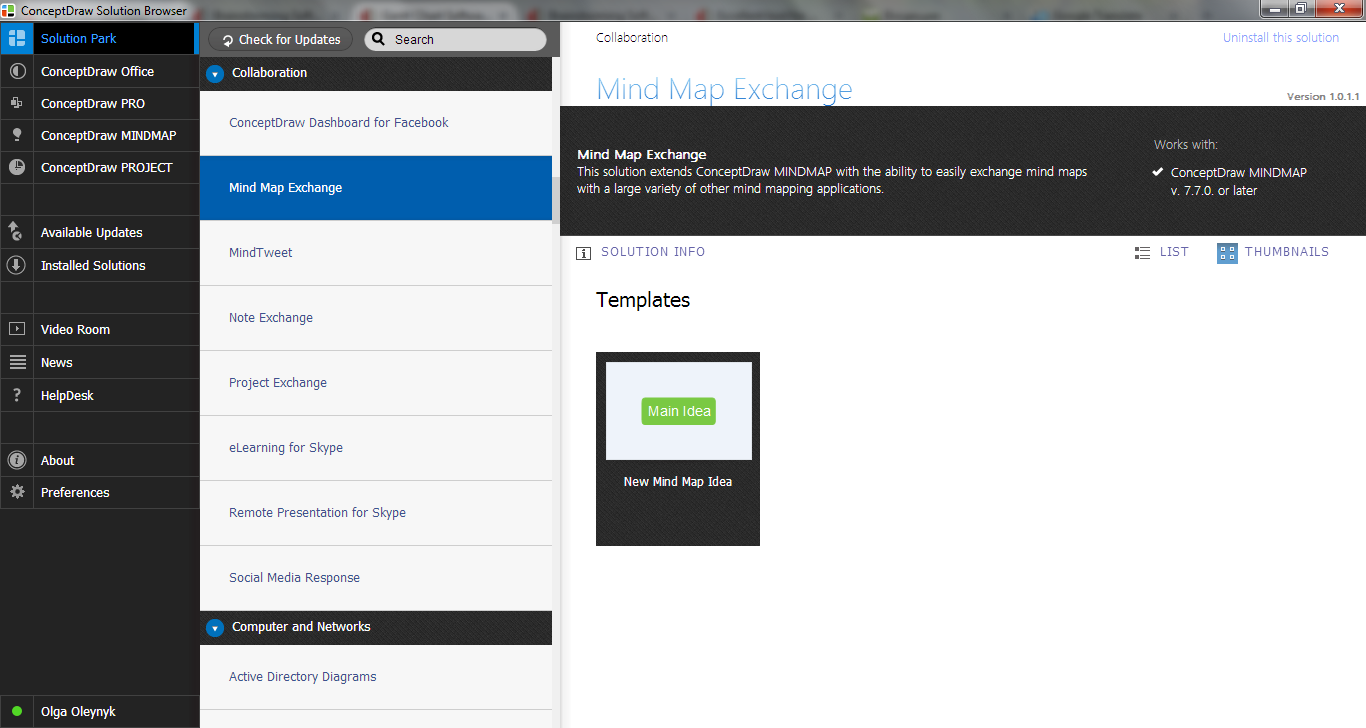Click the Solution Info icon
Viewport: 1366px width, 728px height.
click(584, 253)
